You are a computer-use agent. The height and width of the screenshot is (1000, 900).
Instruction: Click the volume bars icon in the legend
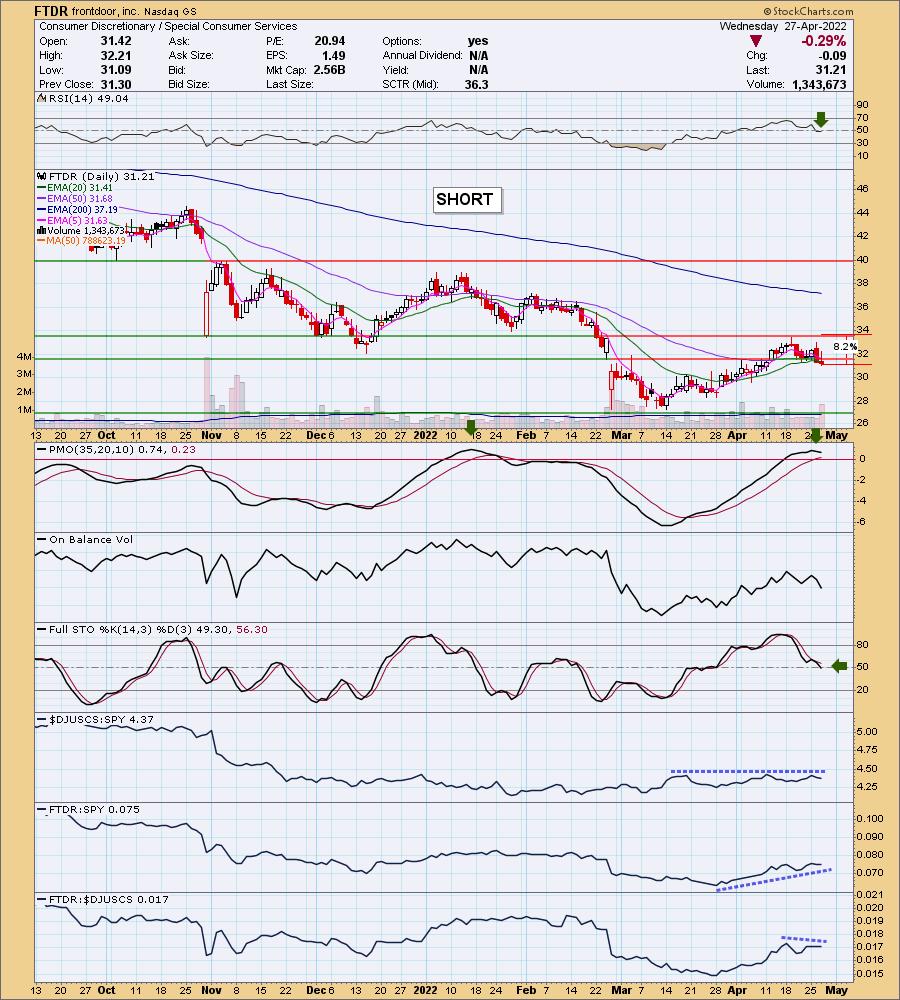(x=42, y=231)
